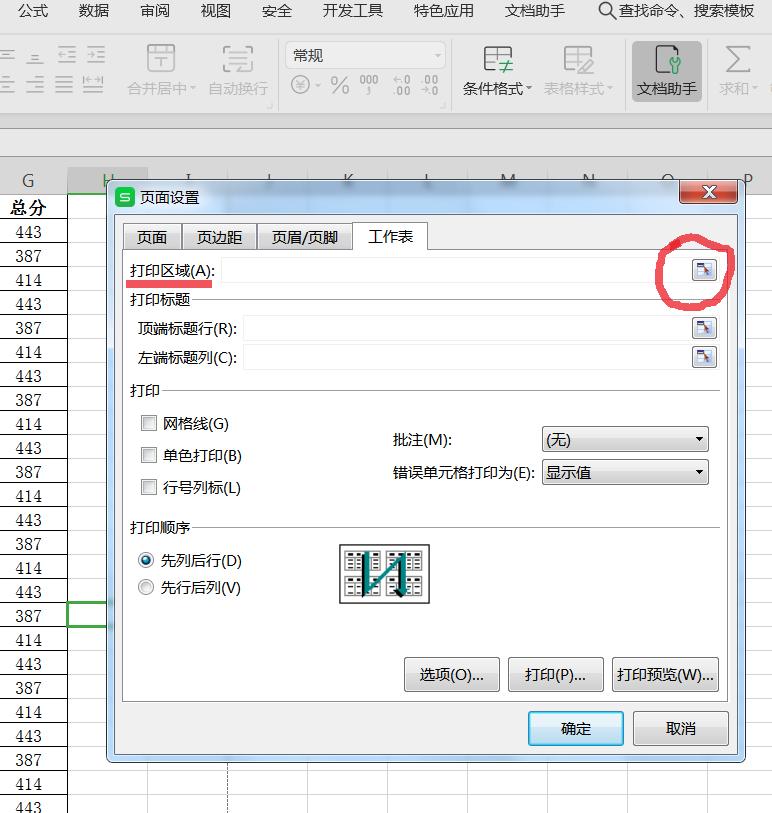The image size is (772, 813).
Task: Open the 错误单元格打印为 dropdown
Action: coord(625,472)
